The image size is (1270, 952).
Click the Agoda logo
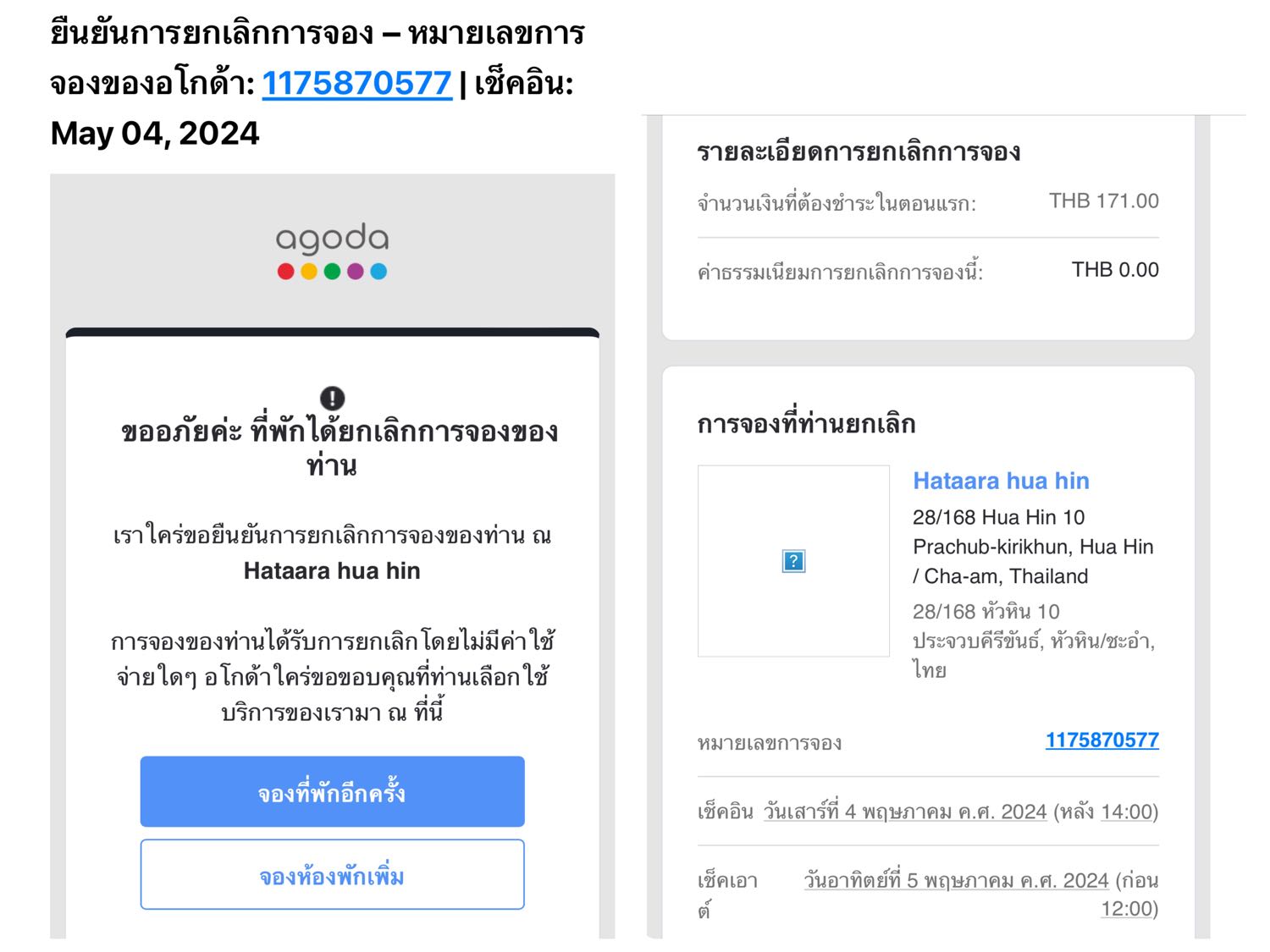[x=332, y=251]
